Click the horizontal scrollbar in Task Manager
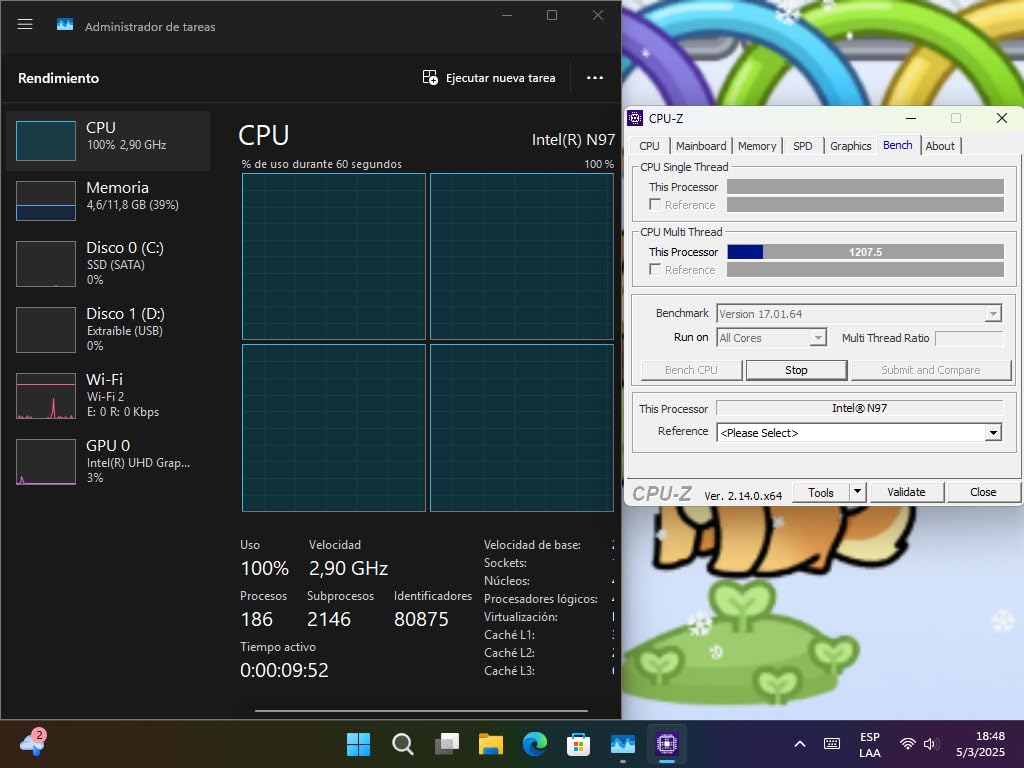Image resolution: width=1024 pixels, height=768 pixels. coord(421,711)
